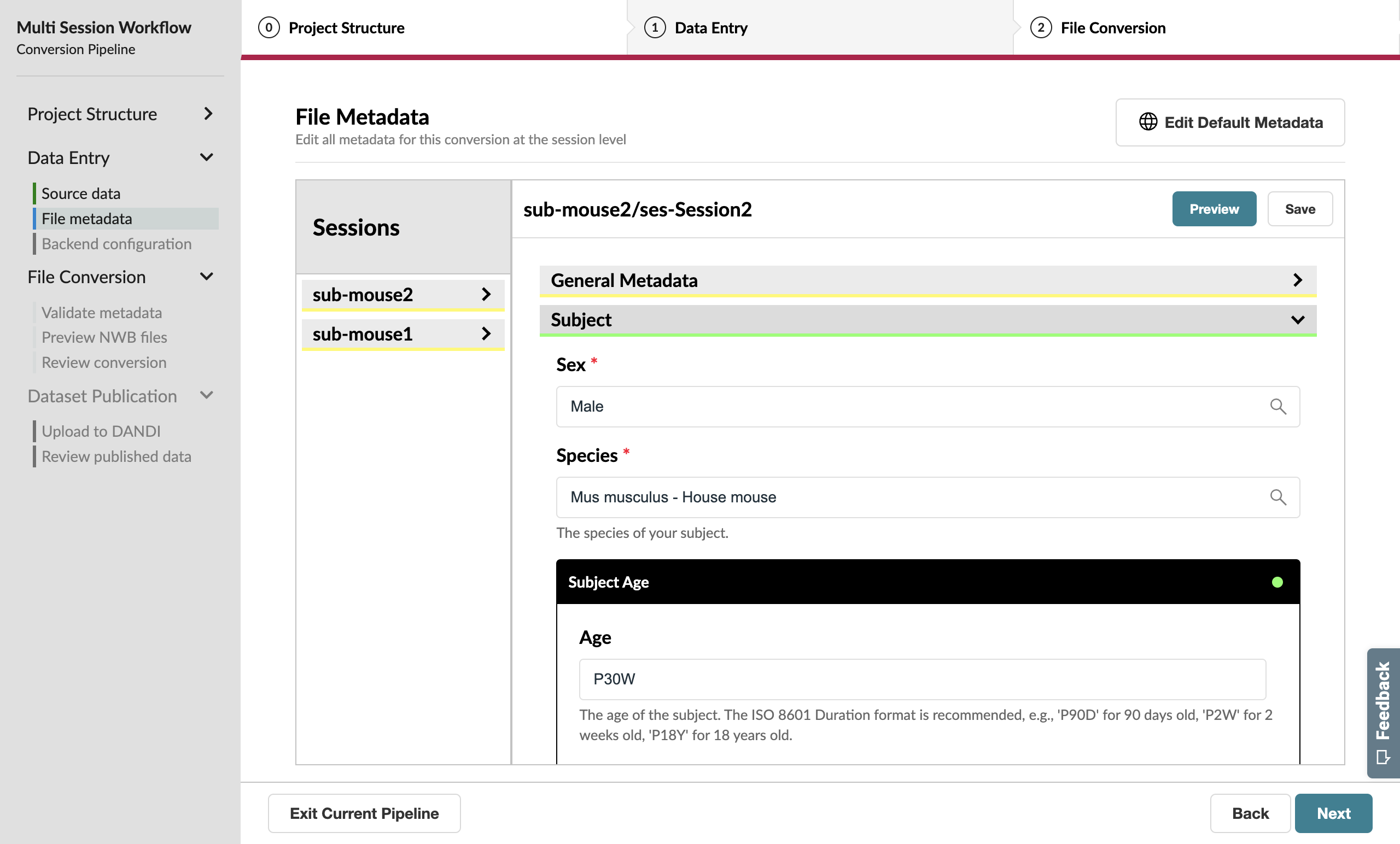Viewport: 1400px width, 844px height.
Task: Click the Sessions panel heading
Action: pos(356,227)
